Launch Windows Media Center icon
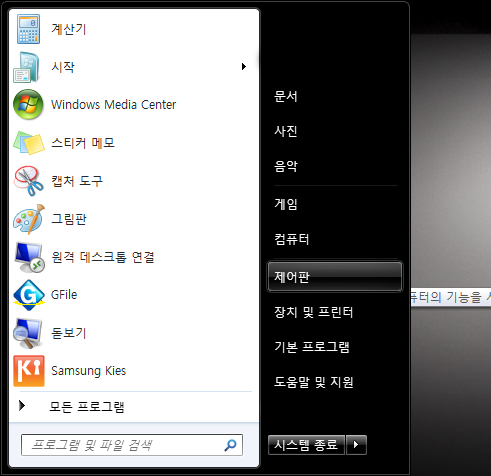 28,105
